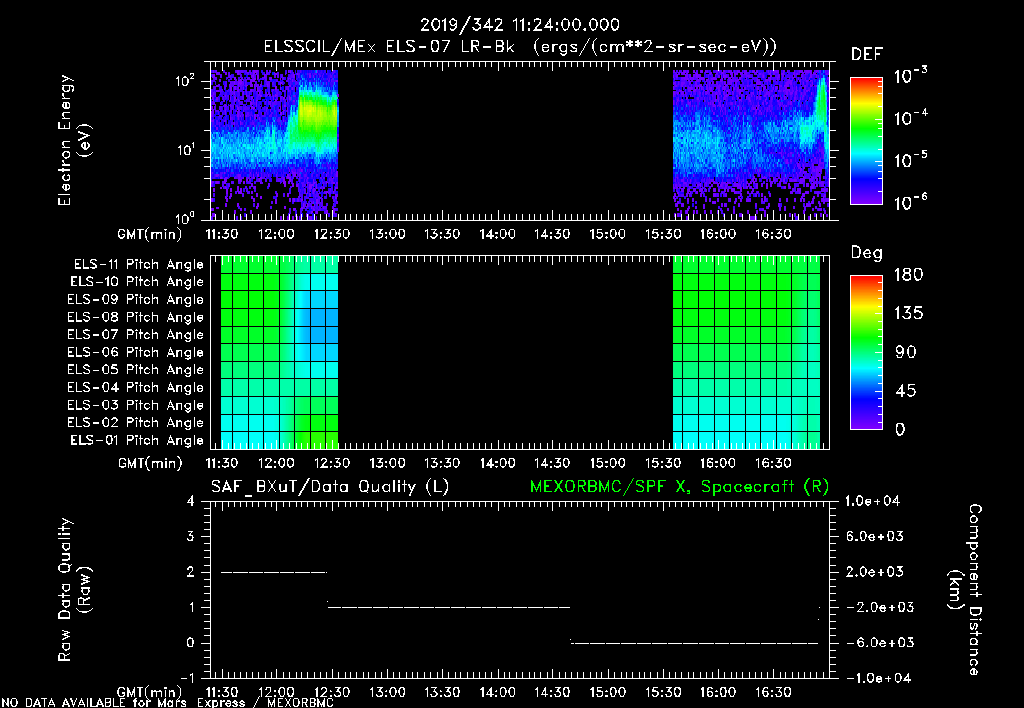Click the data quality line at level 1

click(449, 607)
